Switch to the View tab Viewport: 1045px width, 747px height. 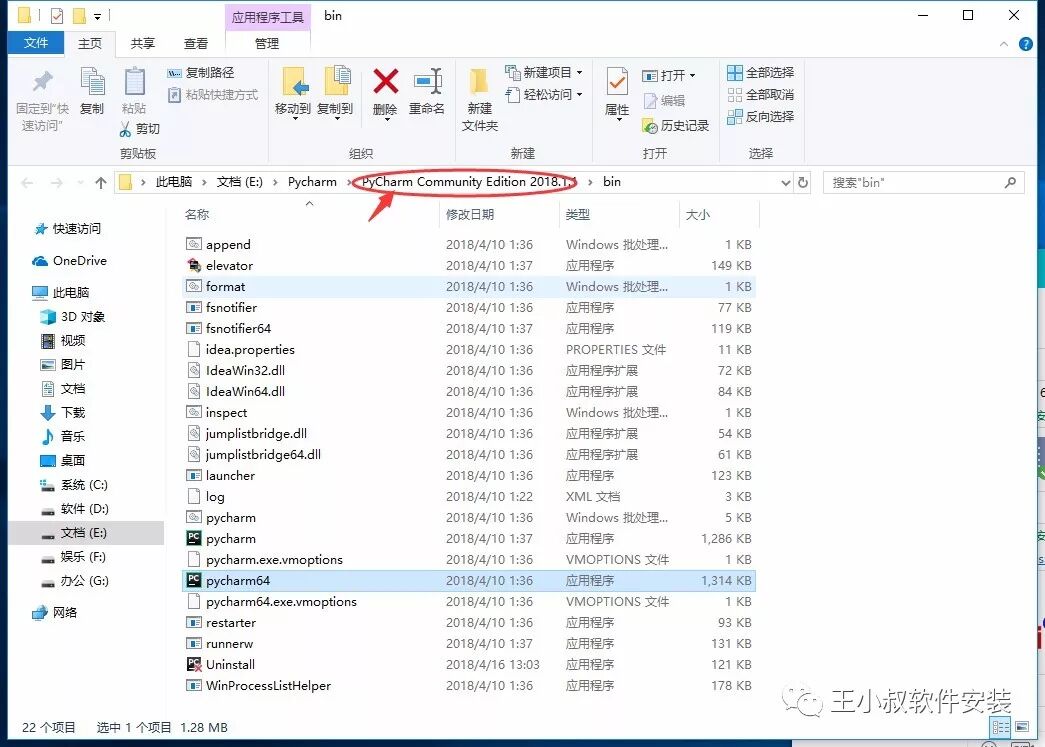[196, 43]
